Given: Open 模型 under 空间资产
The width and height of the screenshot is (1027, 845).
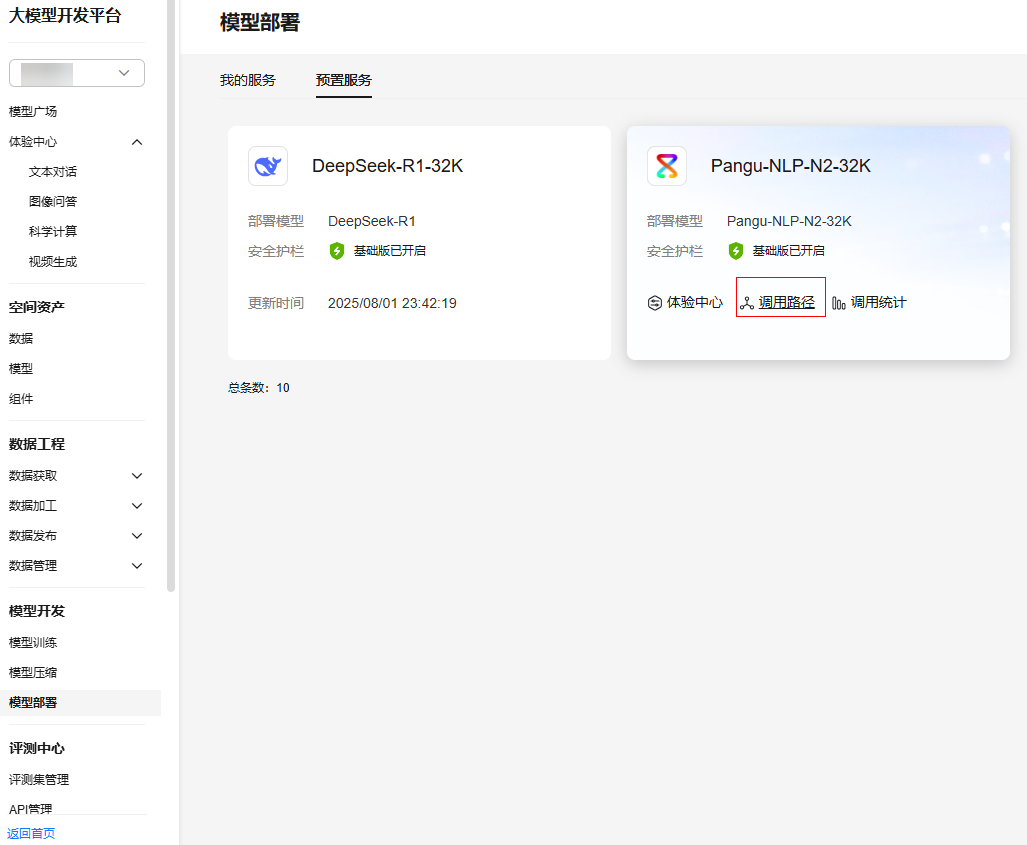Looking at the screenshot, I should click(x=21, y=369).
